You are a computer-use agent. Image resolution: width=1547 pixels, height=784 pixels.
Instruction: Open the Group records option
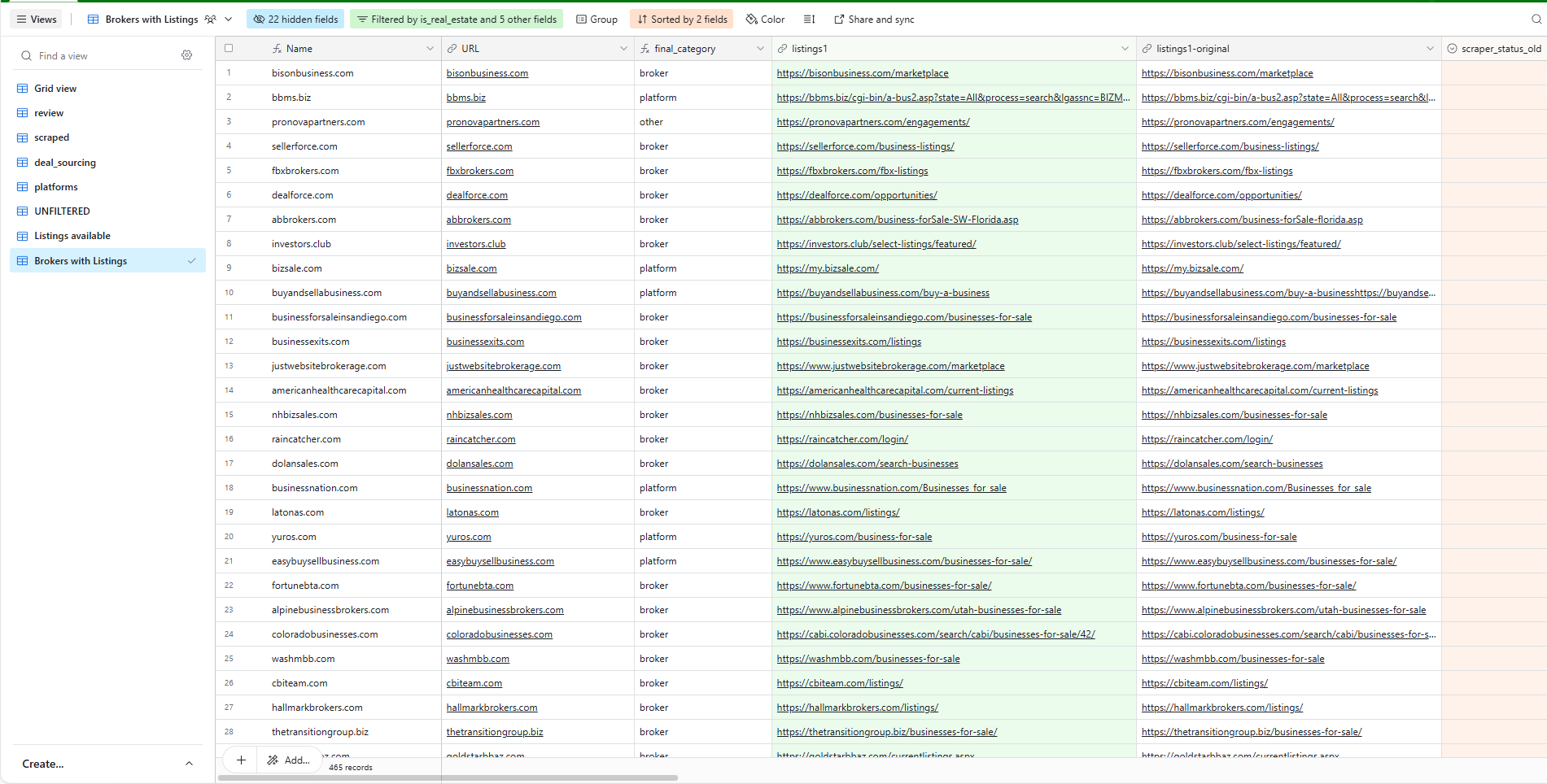(x=597, y=20)
